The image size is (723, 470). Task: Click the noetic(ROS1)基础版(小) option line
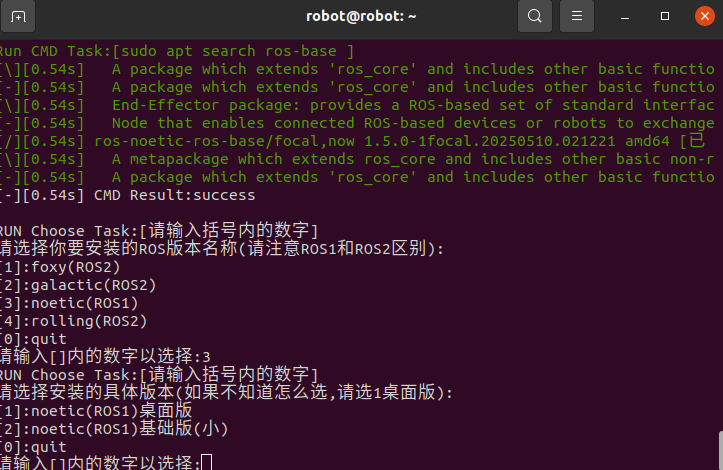(x=113, y=429)
